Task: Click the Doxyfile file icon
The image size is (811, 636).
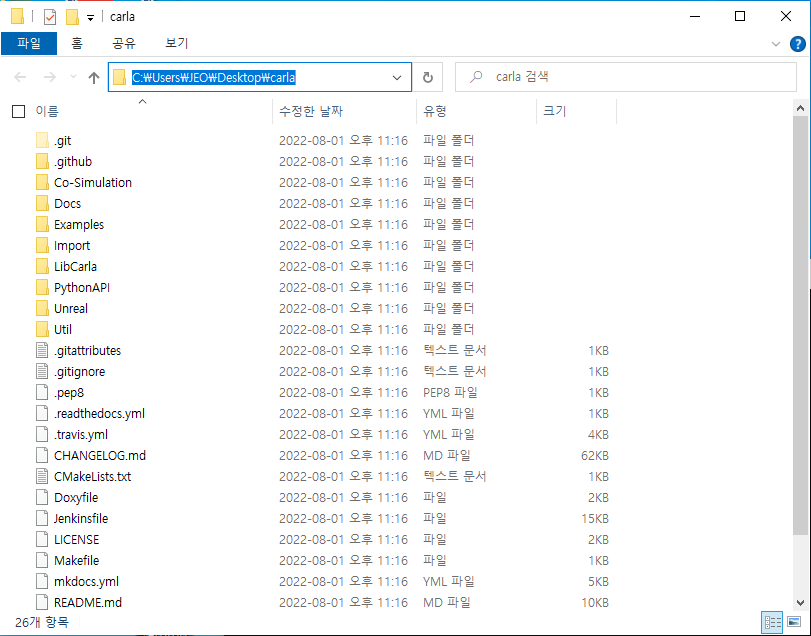Action: (42, 497)
